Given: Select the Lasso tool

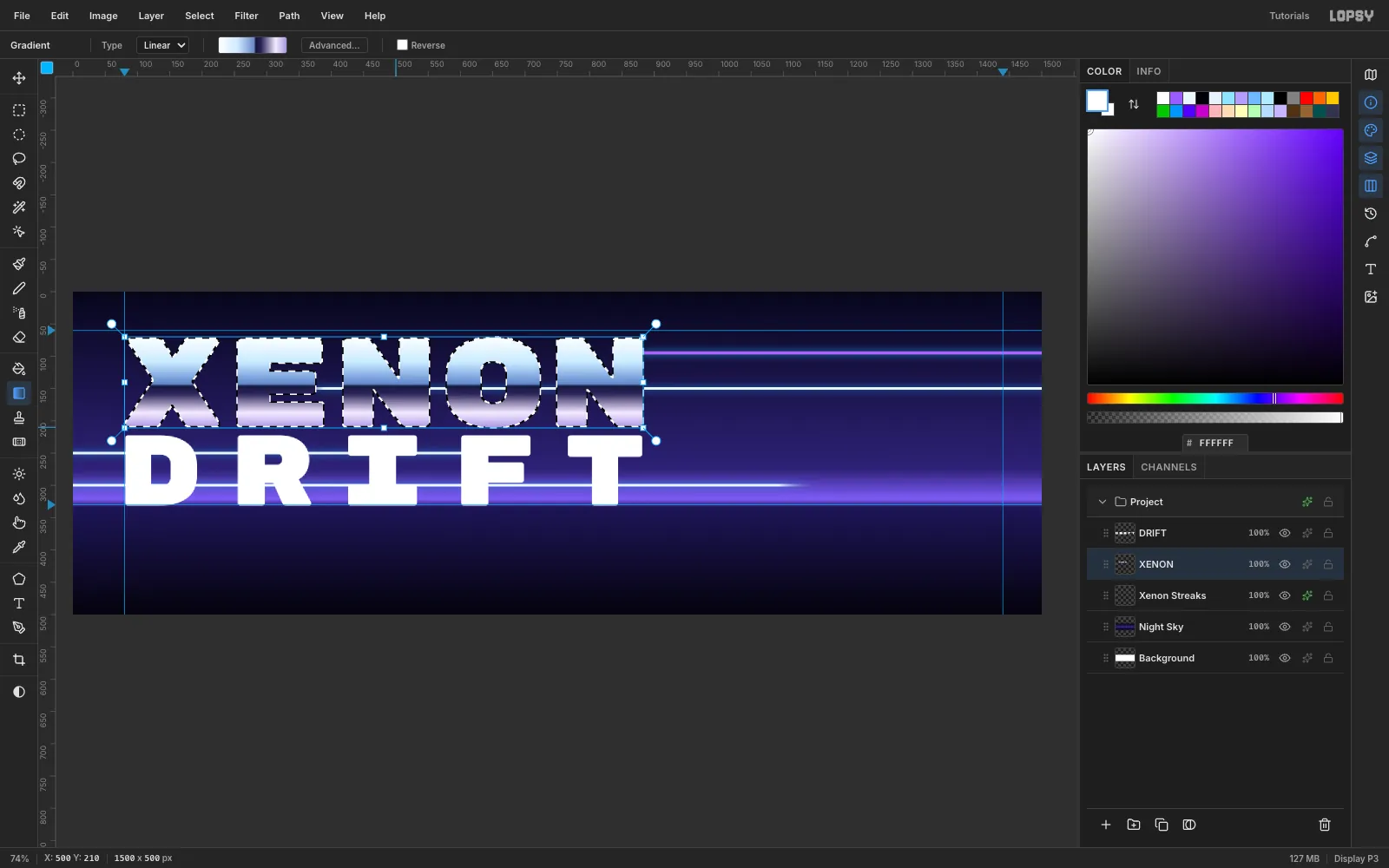Looking at the screenshot, I should [19, 159].
